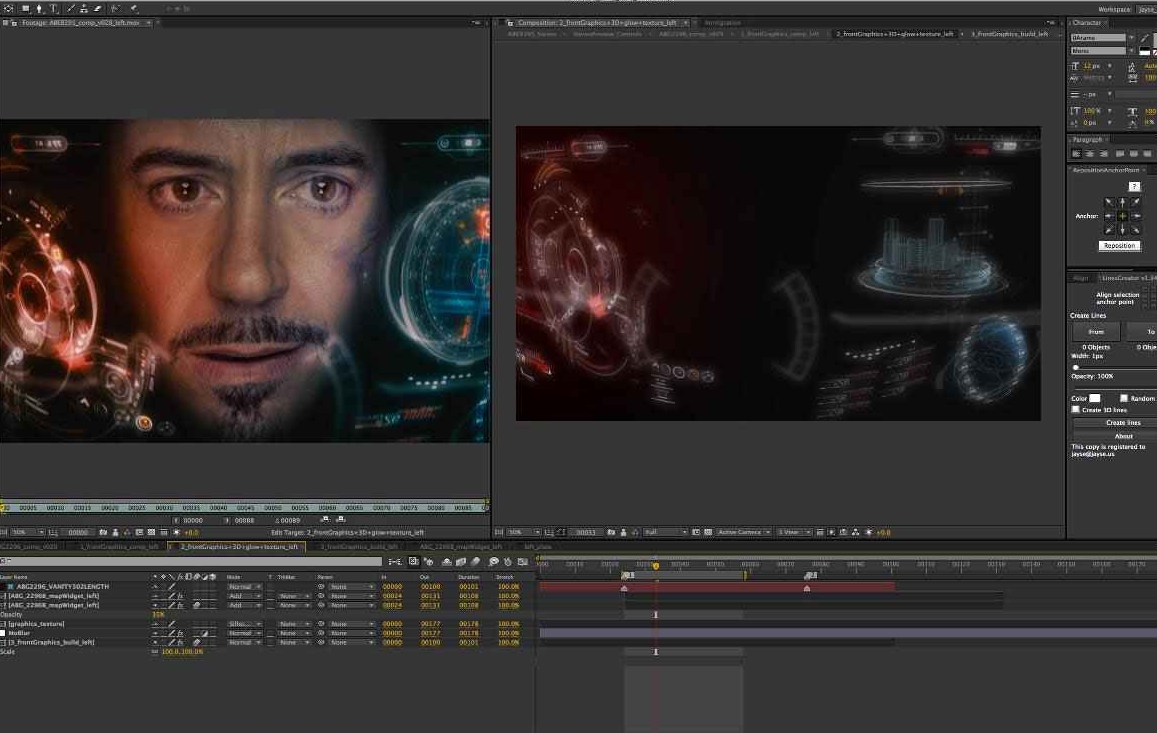Viewport: 1157px width, 733px height.
Task: Open the Full resolution dropdown
Action: tap(666, 532)
